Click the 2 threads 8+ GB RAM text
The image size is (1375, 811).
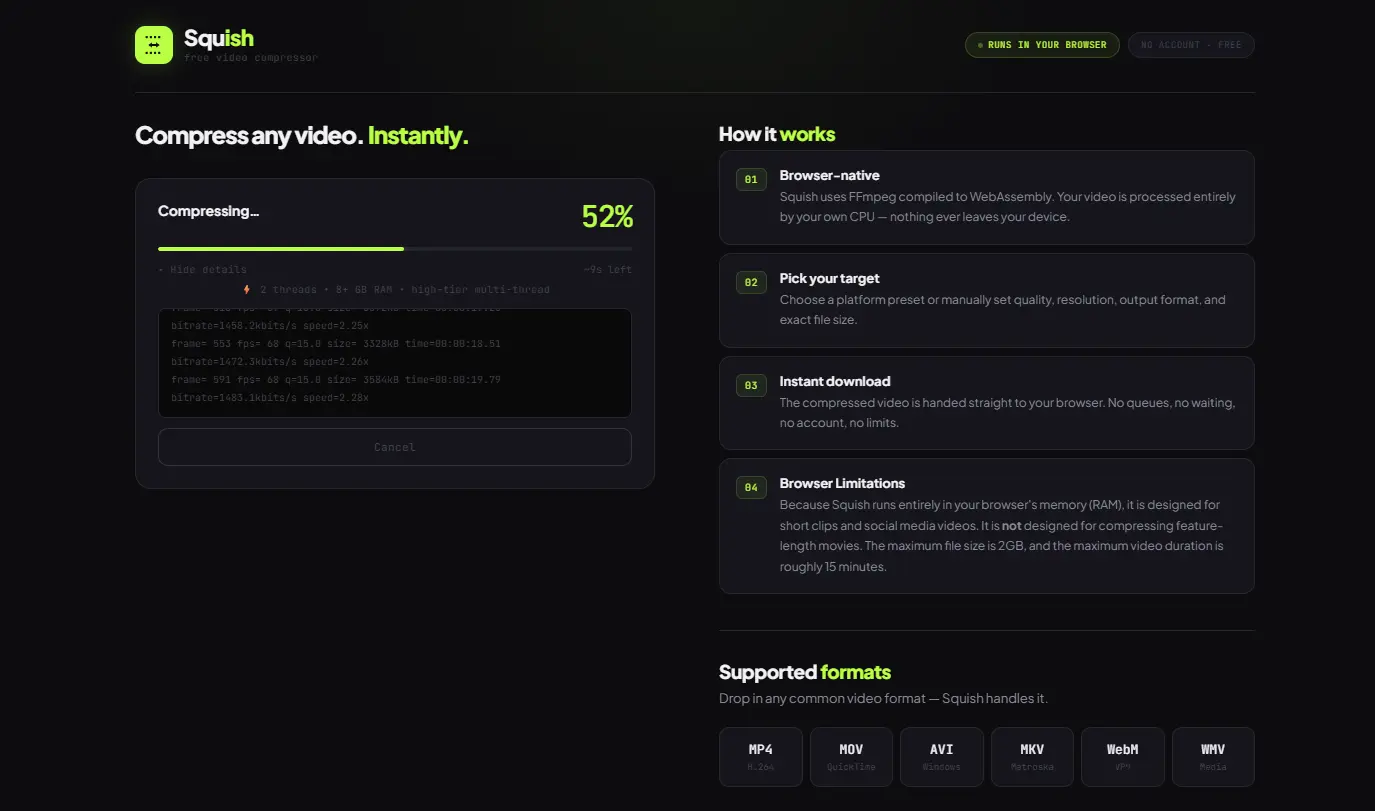point(404,289)
